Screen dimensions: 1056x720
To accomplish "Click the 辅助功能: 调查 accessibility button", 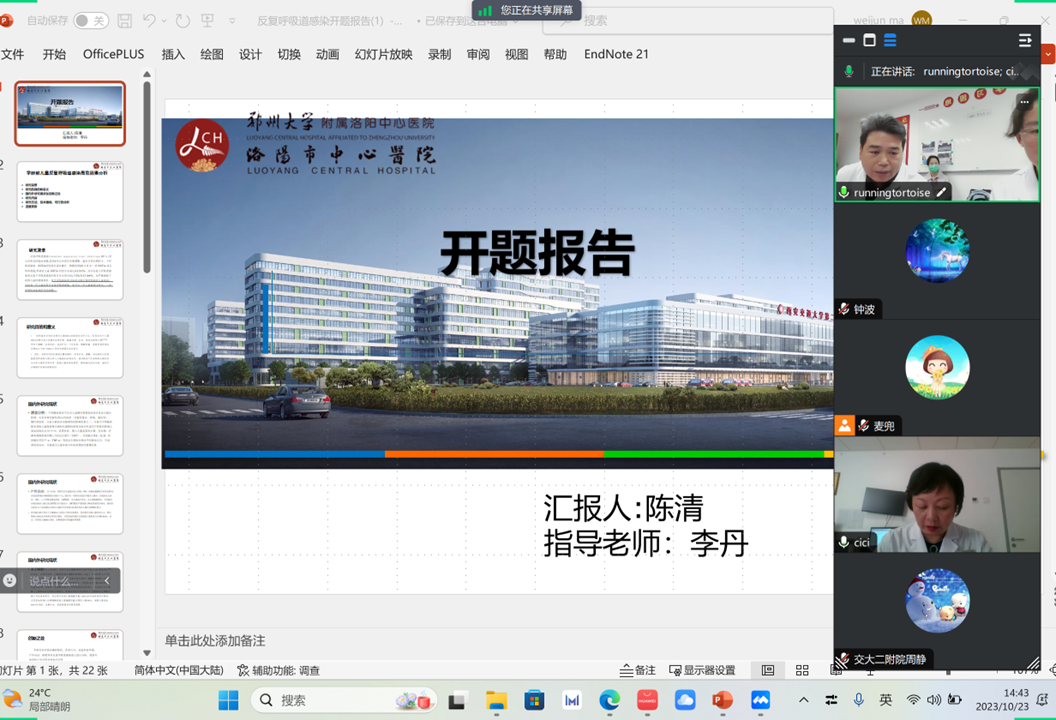I will [x=279, y=670].
